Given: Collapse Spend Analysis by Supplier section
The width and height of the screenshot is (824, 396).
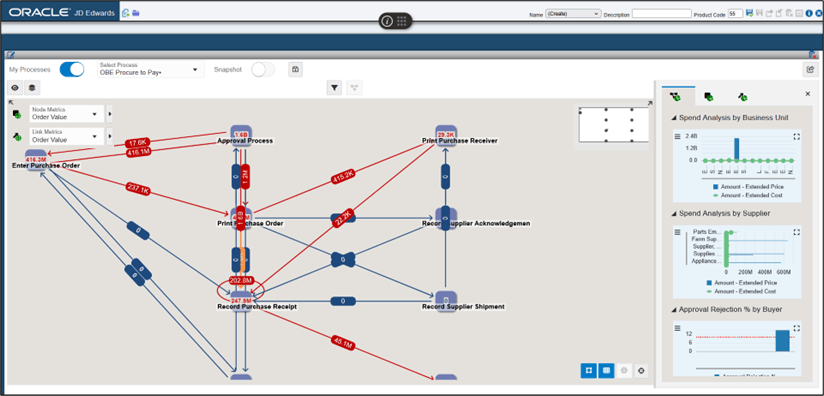Looking at the screenshot, I should (675, 213).
